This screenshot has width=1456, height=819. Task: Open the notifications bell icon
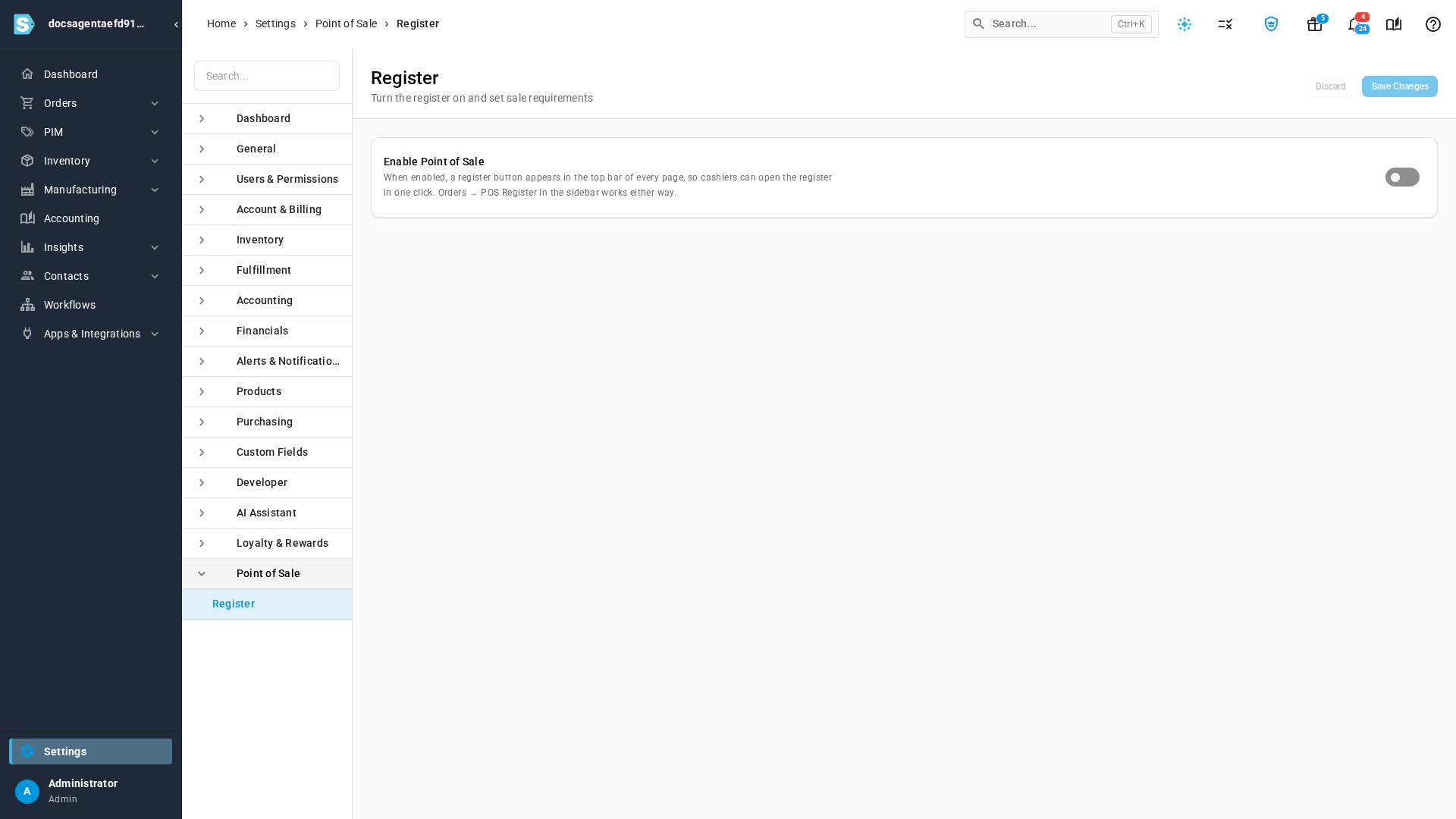tap(1354, 24)
